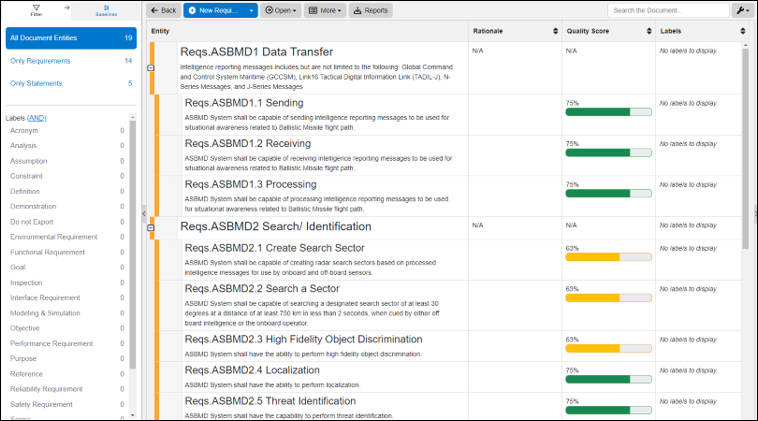Click the AND link next to Labels
Image resolution: width=758 pixels, height=421 pixels.
36,118
